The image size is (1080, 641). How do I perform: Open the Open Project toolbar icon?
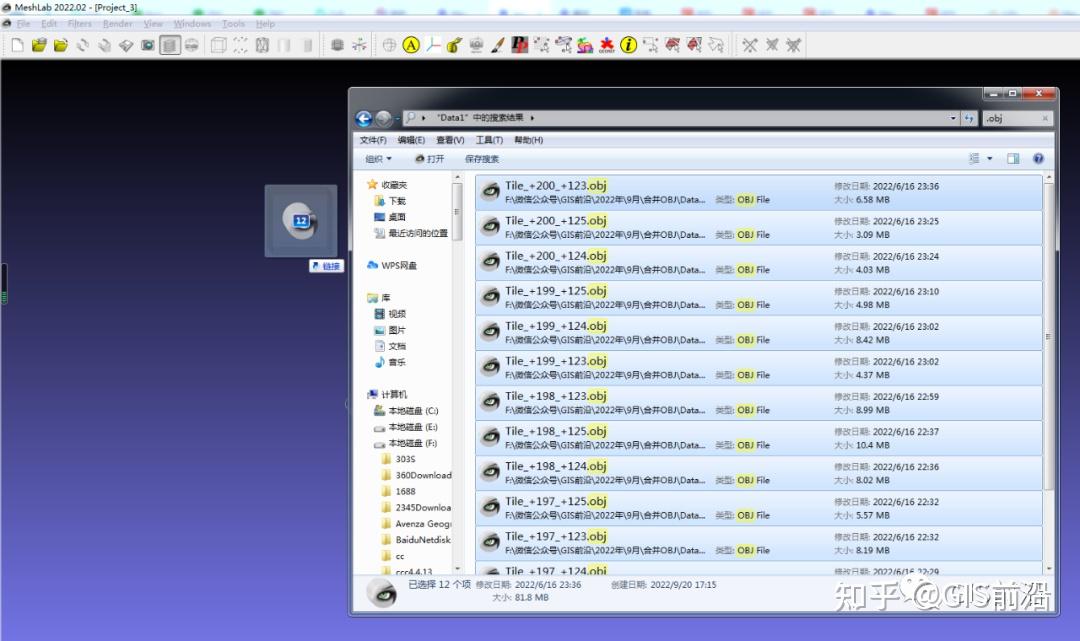tap(38, 45)
